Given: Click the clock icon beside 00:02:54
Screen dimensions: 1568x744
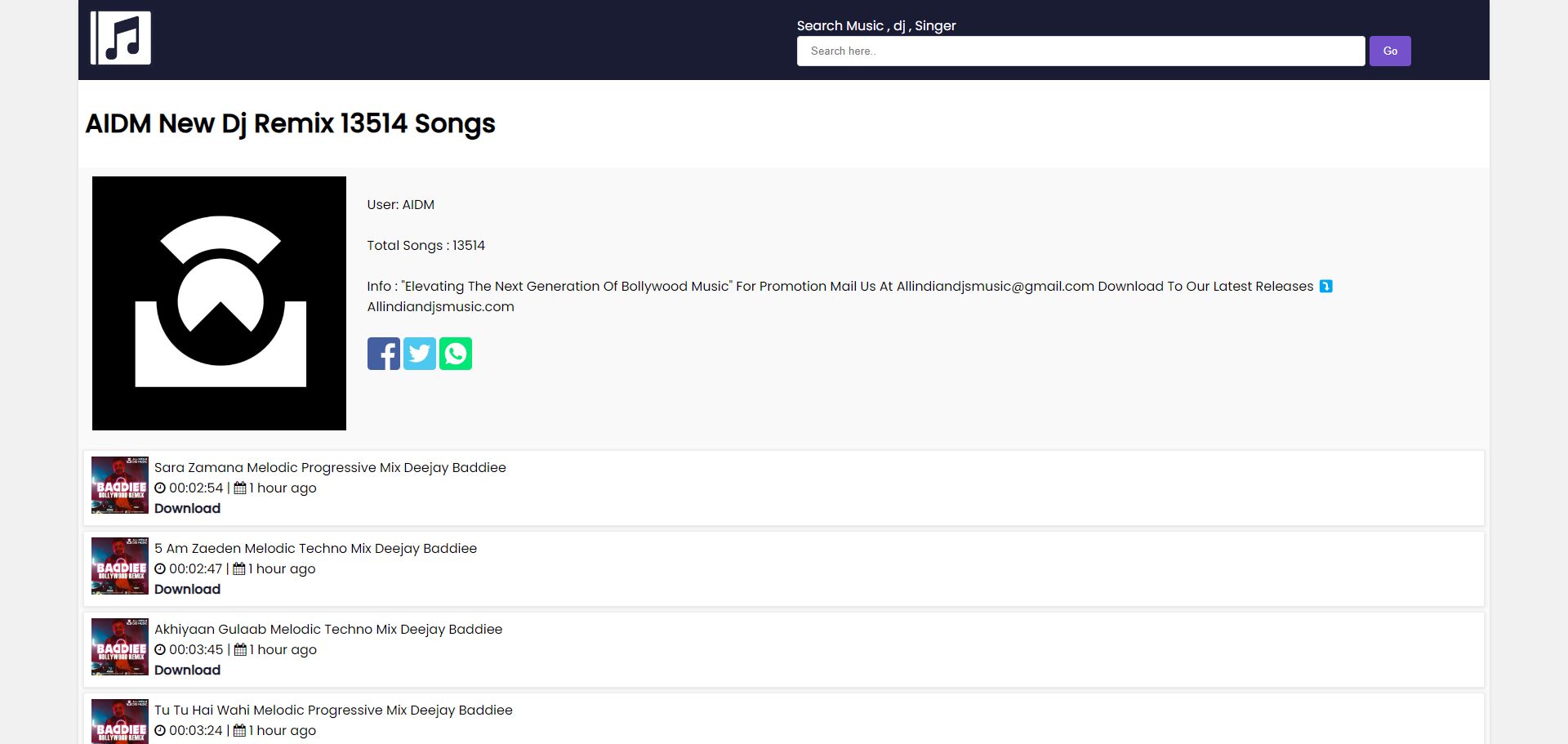Looking at the screenshot, I should tap(160, 488).
